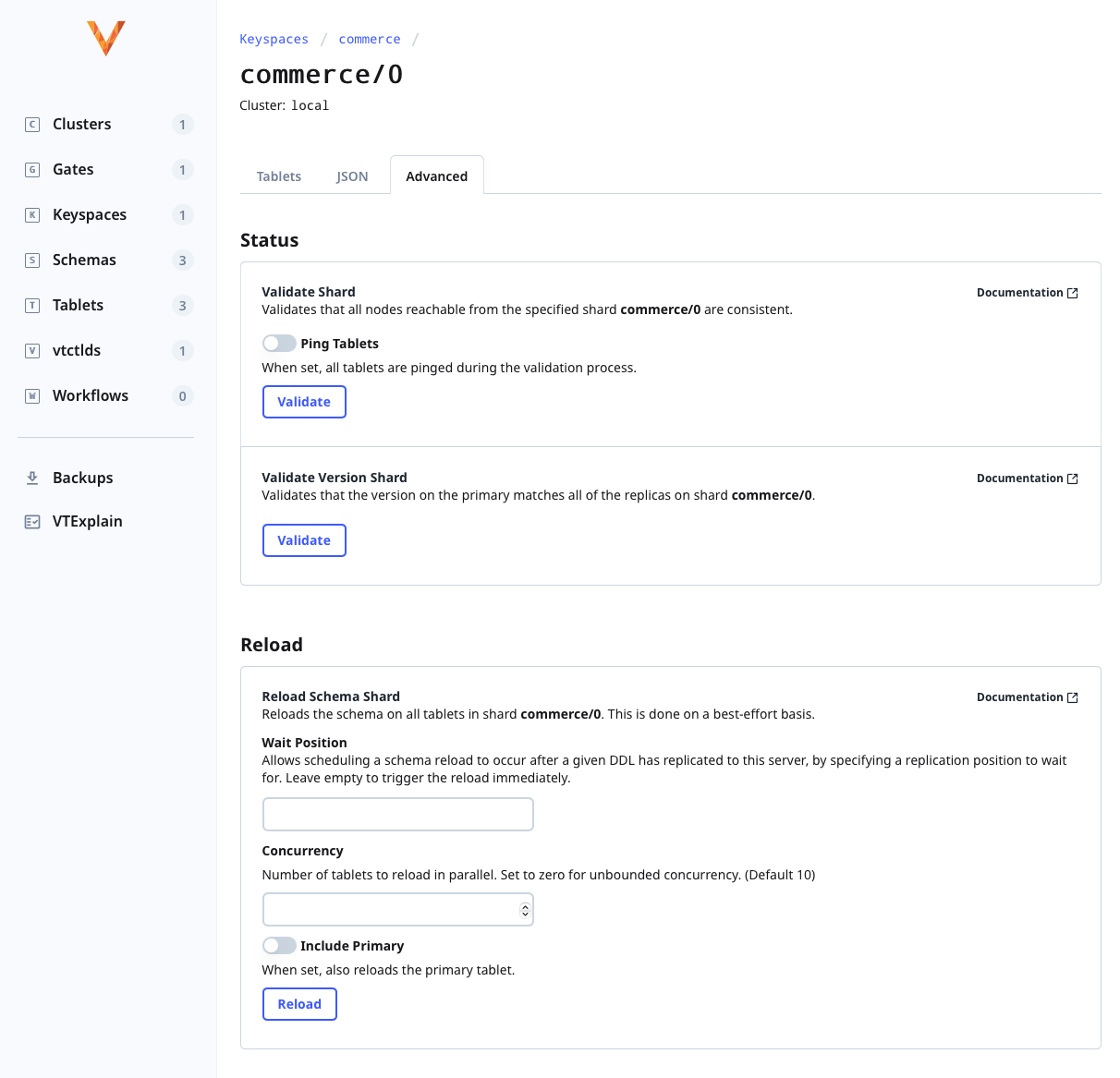The width and height of the screenshot is (1120, 1078).
Task: Click Validate under Validate Shard
Action: 304,402
